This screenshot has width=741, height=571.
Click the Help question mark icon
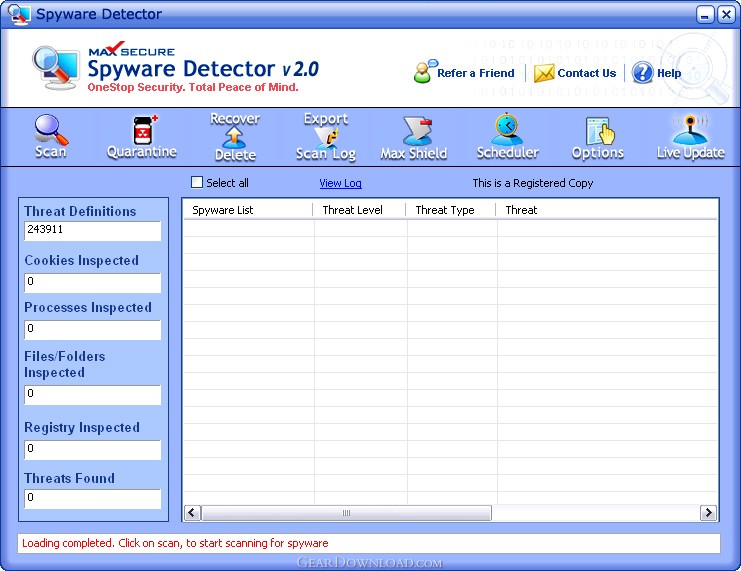pyautogui.click(x=642, y=73)
